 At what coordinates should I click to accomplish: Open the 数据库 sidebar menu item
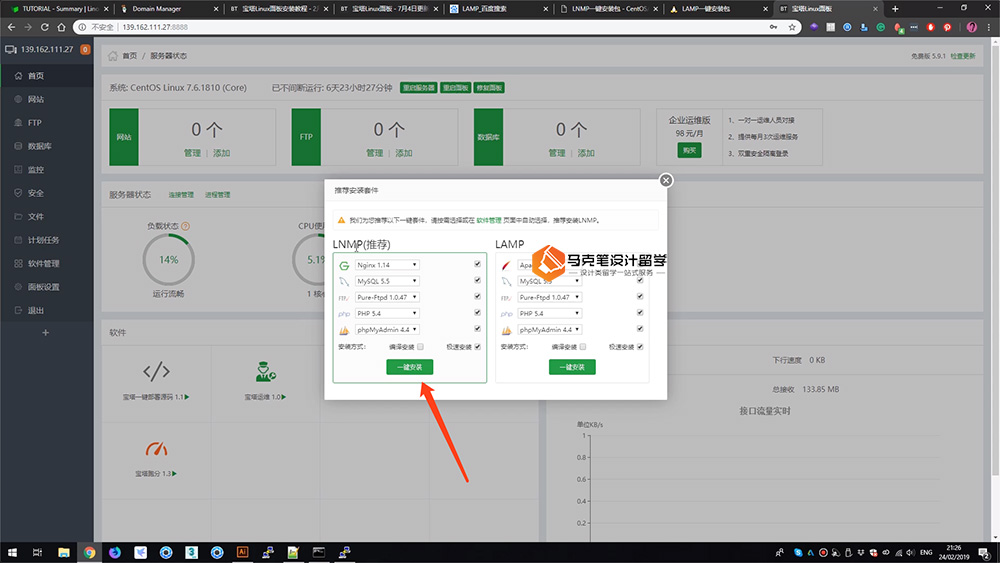(x=47, y=146)
